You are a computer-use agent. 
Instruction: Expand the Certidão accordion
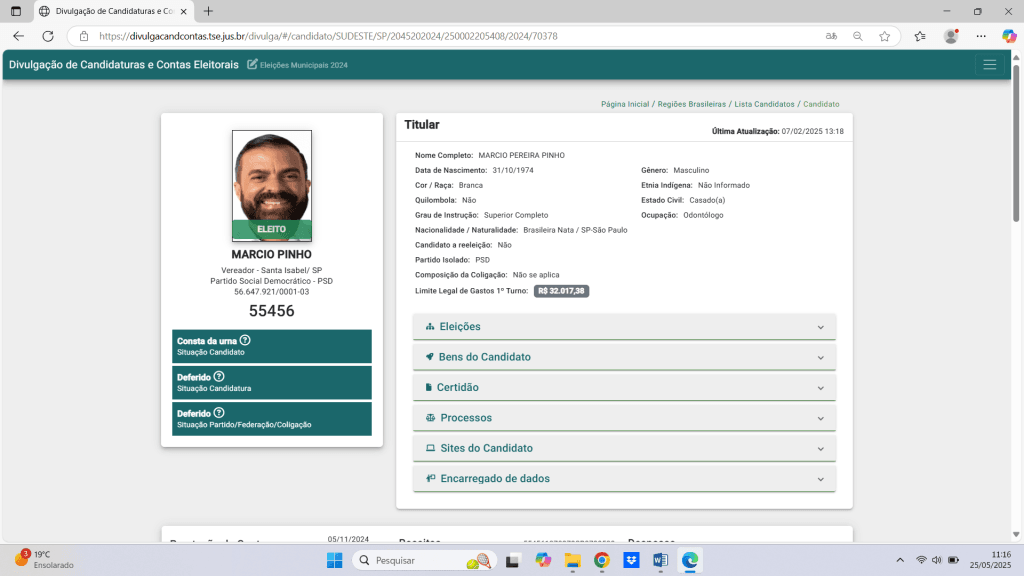[624, 387]
